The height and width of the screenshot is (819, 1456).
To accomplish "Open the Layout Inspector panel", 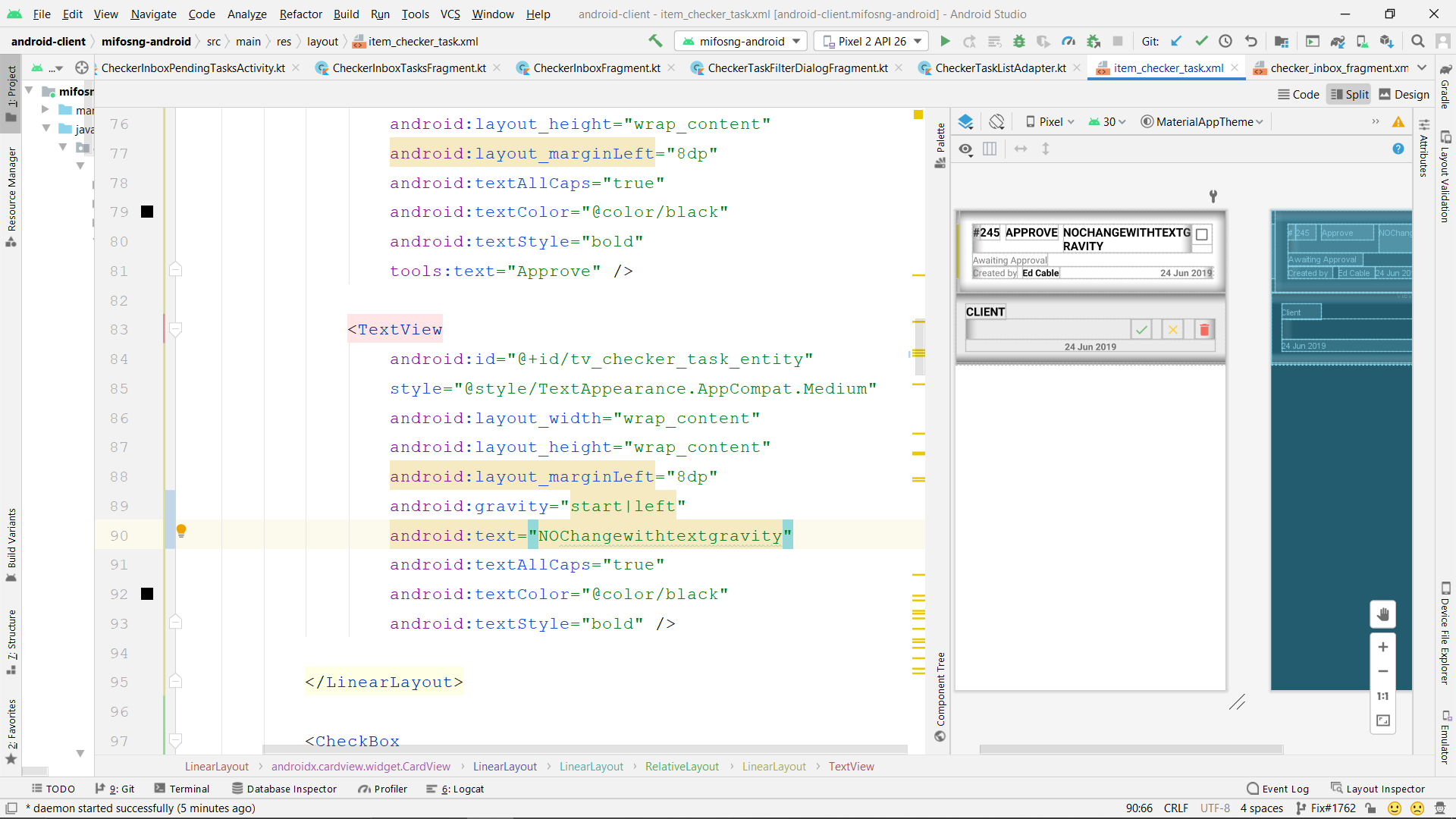I will [x=1377, y=789].
